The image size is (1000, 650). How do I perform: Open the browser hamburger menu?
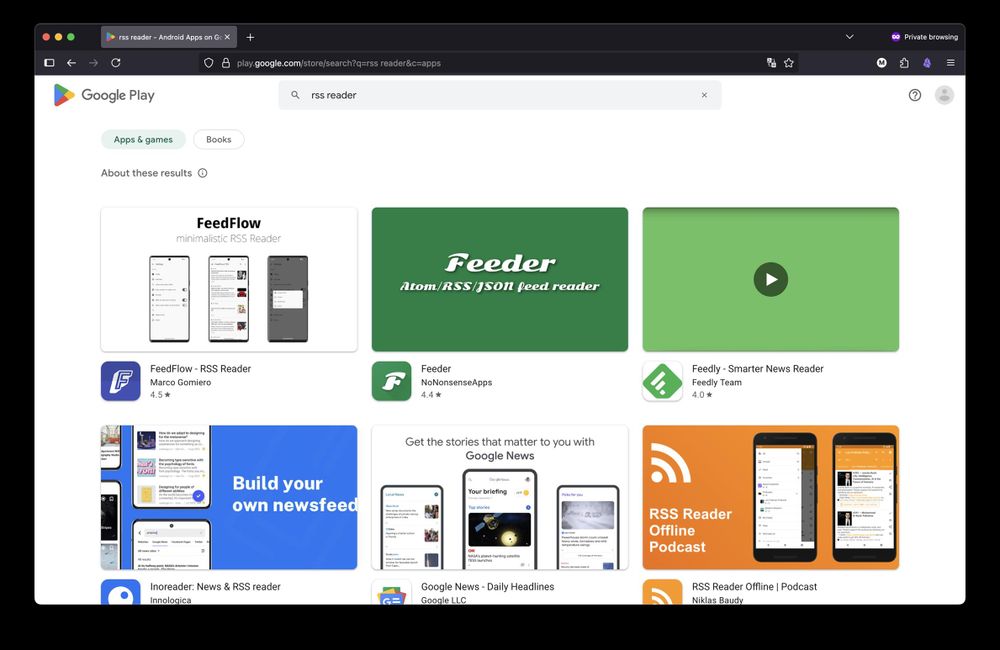coord(950,63)
